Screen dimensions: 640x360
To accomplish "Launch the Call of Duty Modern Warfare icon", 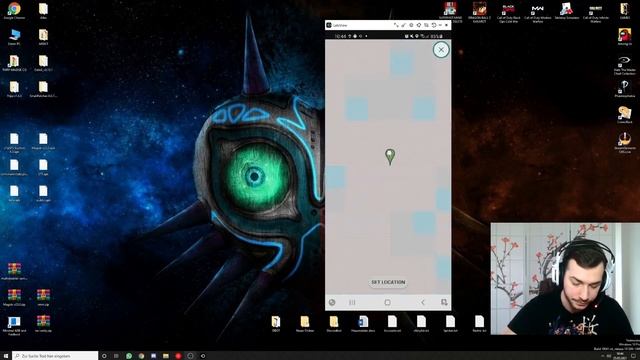I will [x=538, y=12].
